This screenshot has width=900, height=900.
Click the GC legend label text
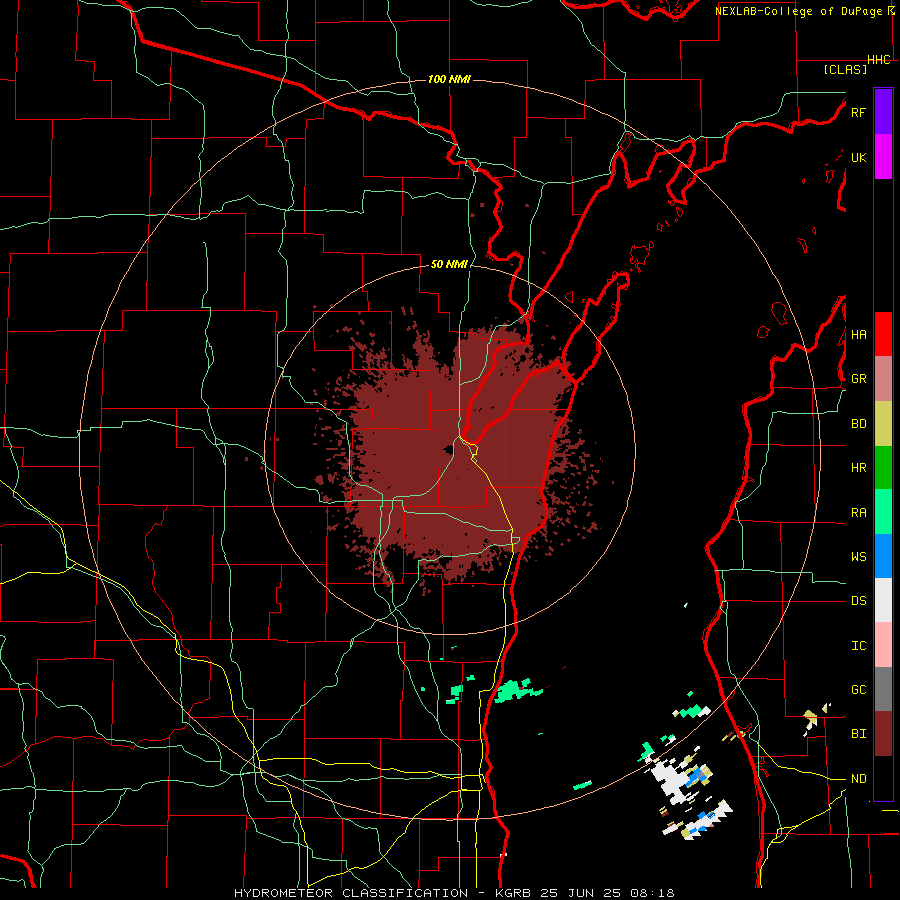point(858,690)
